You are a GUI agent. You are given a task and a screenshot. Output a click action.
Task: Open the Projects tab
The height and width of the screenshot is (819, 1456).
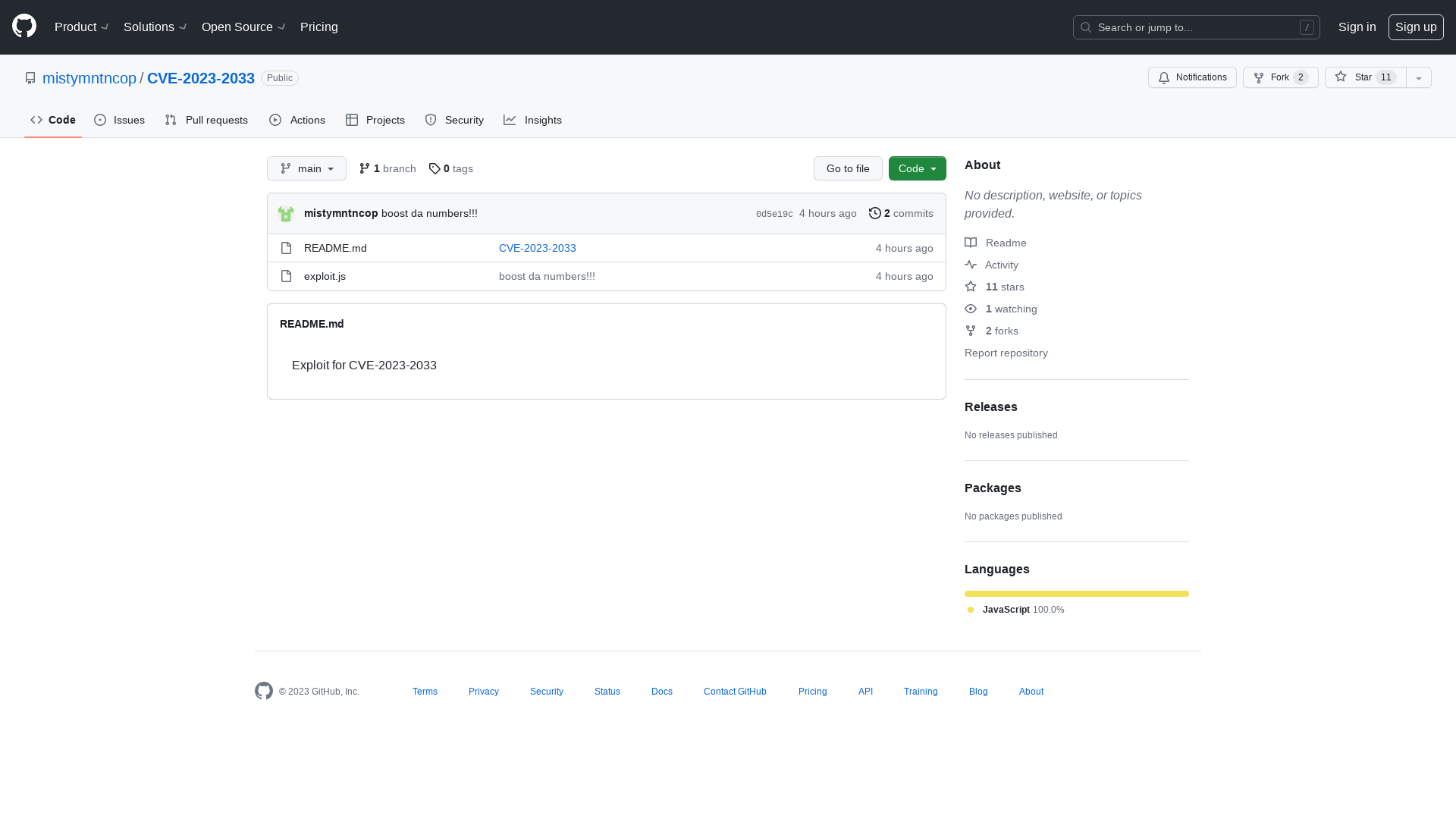coord(375,120)
